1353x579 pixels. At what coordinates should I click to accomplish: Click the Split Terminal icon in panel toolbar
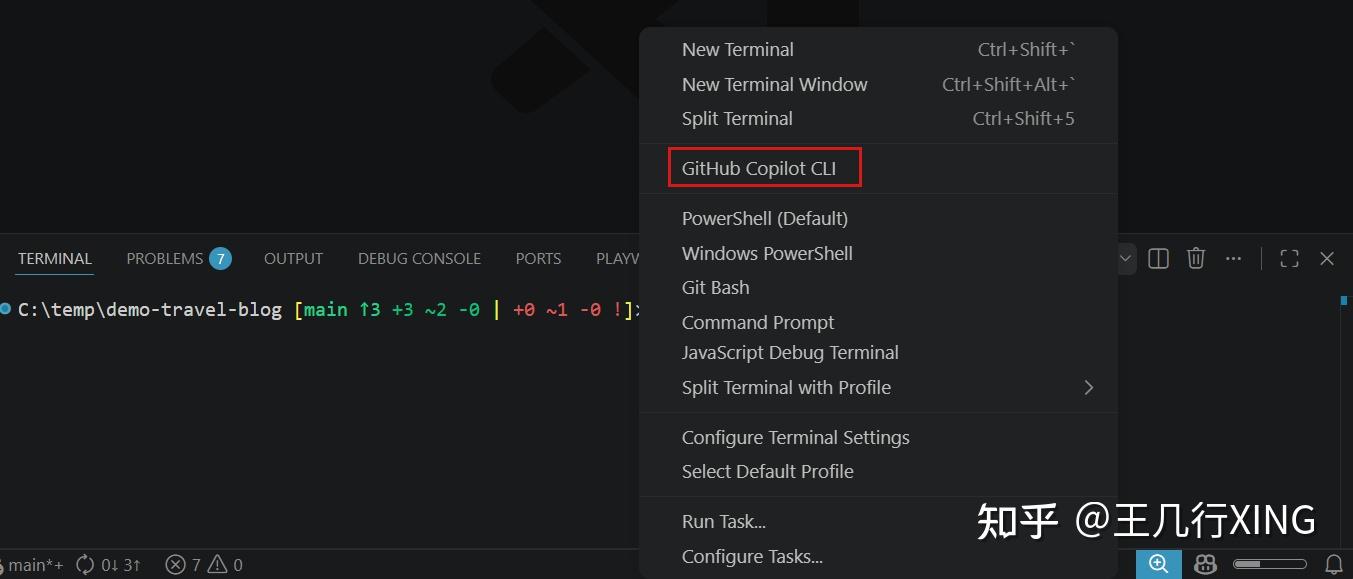point(1158,259)
